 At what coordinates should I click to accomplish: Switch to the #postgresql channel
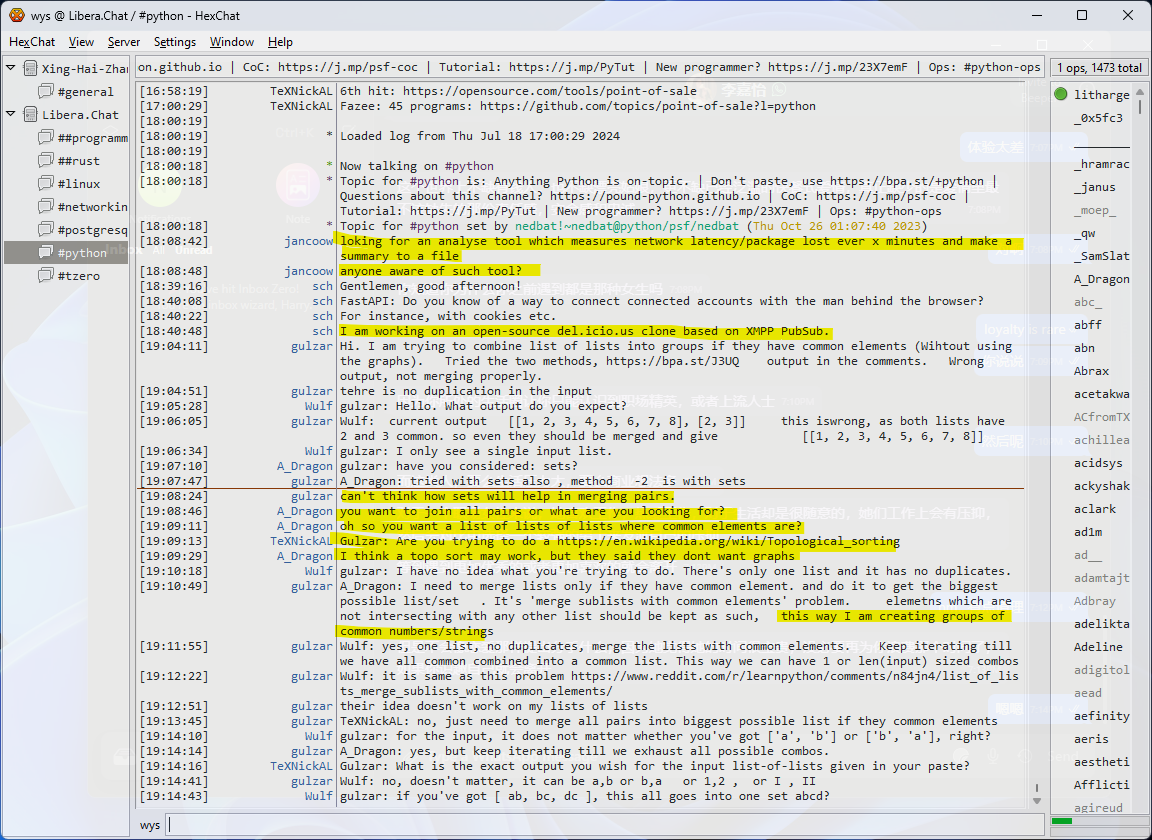click(92, 230)
